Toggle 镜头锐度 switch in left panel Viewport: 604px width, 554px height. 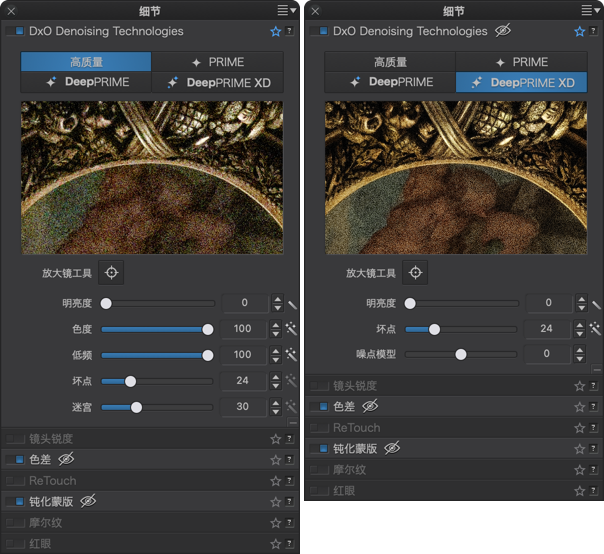[15, 438]
